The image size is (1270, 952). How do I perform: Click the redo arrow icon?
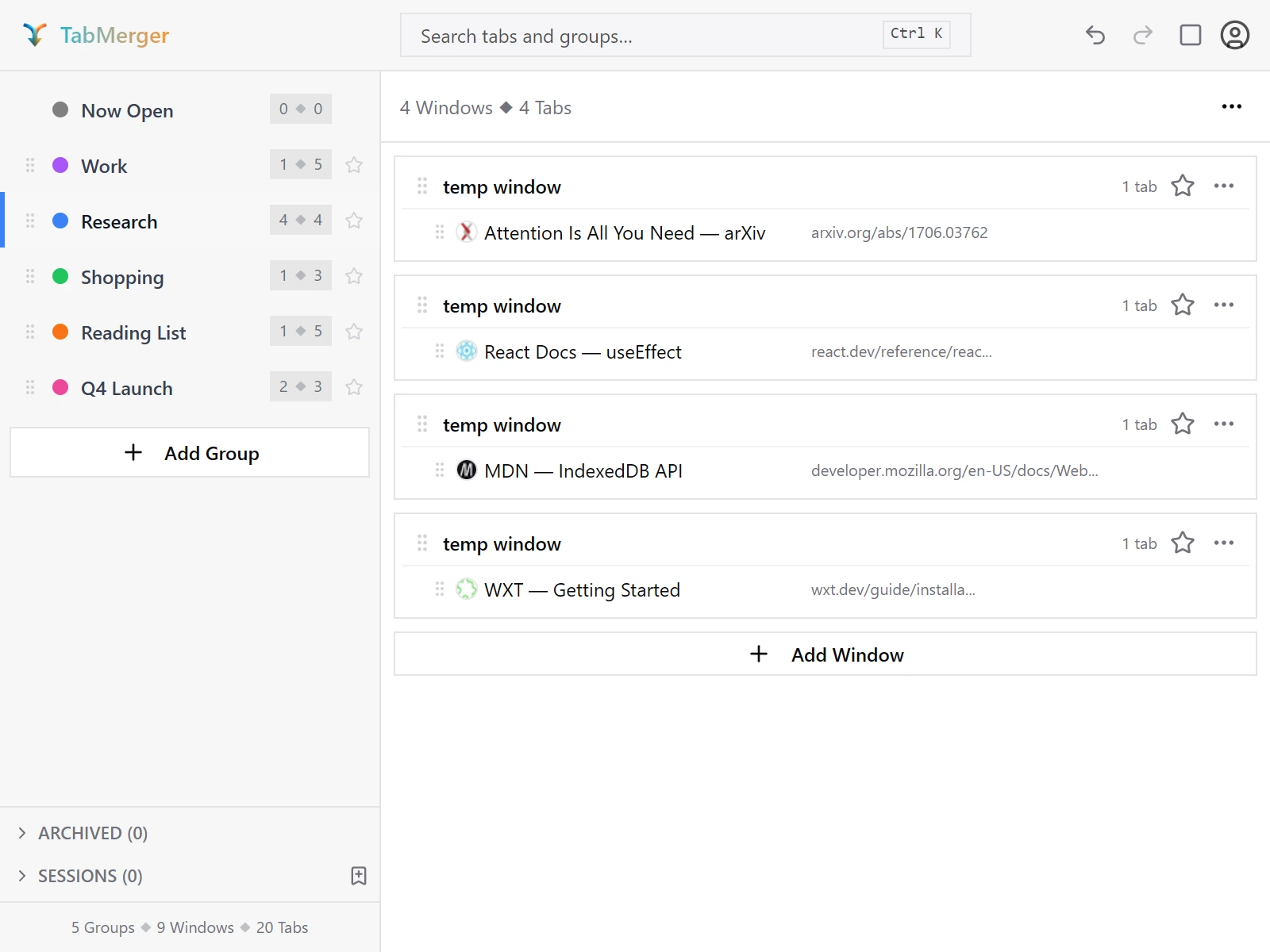1143,35
